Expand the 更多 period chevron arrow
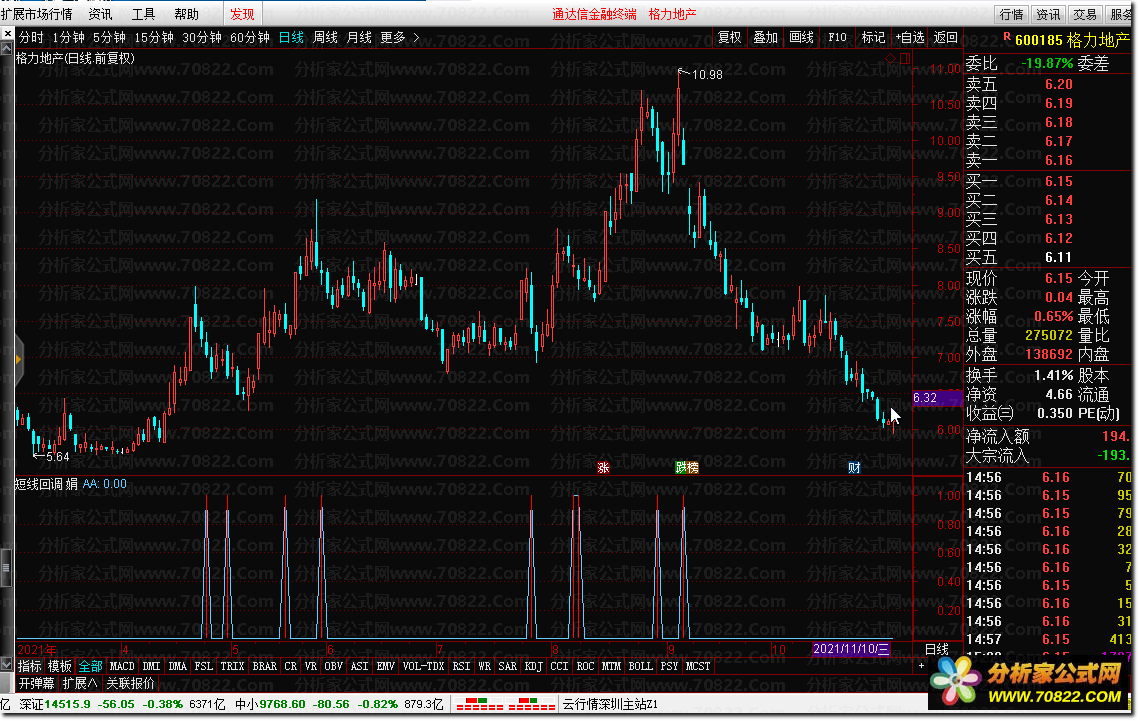This screenshot has width=1140, height=721. pyautogui.click(x=416, y=37)
